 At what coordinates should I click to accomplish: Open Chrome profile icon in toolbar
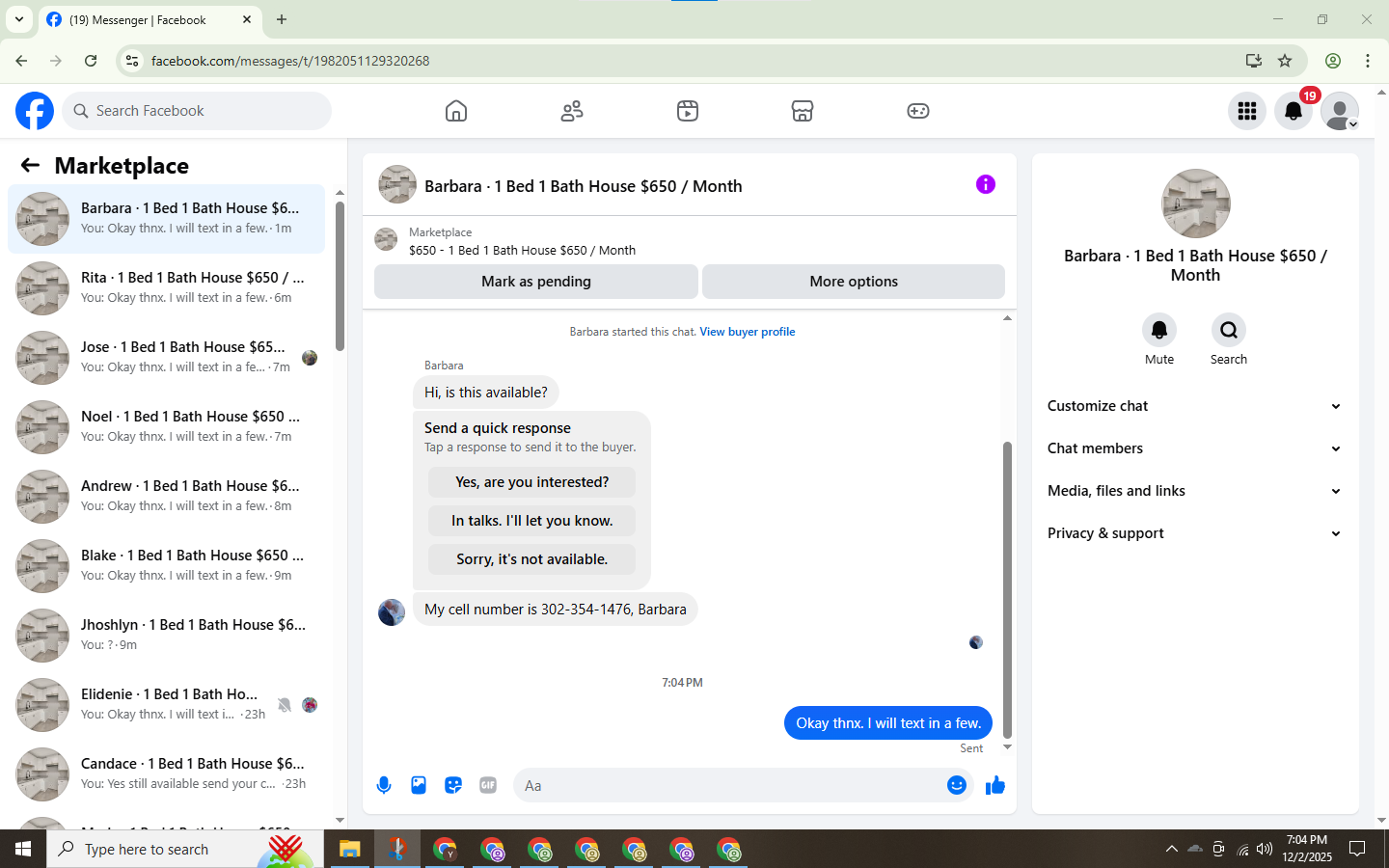point(1333,61)
